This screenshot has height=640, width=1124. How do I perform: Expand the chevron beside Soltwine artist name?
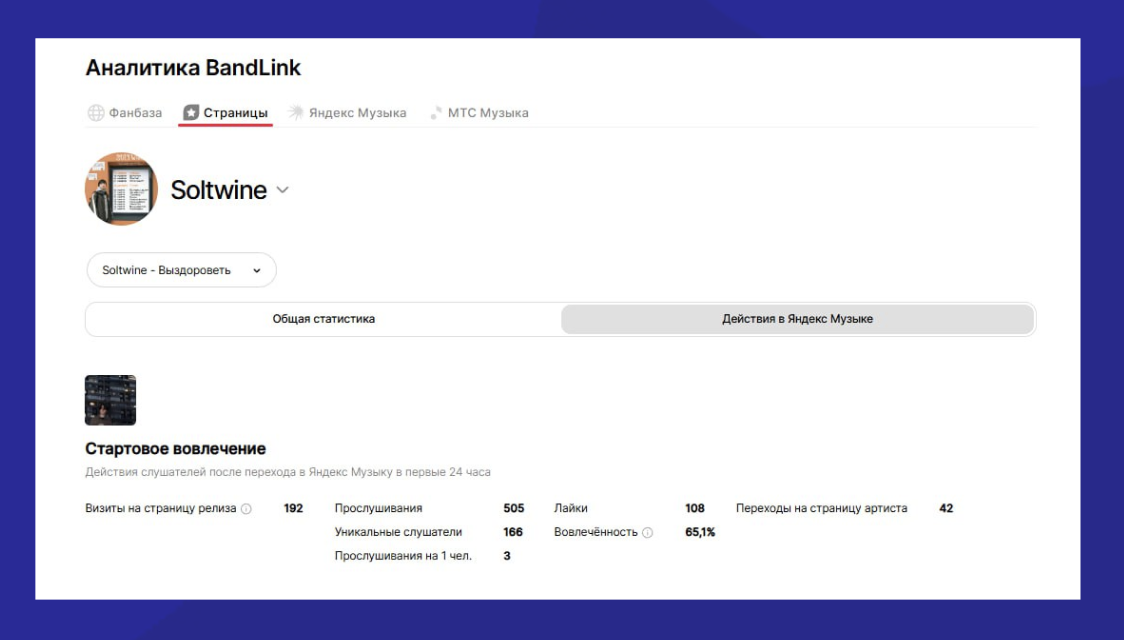click(x=282, y=190)
